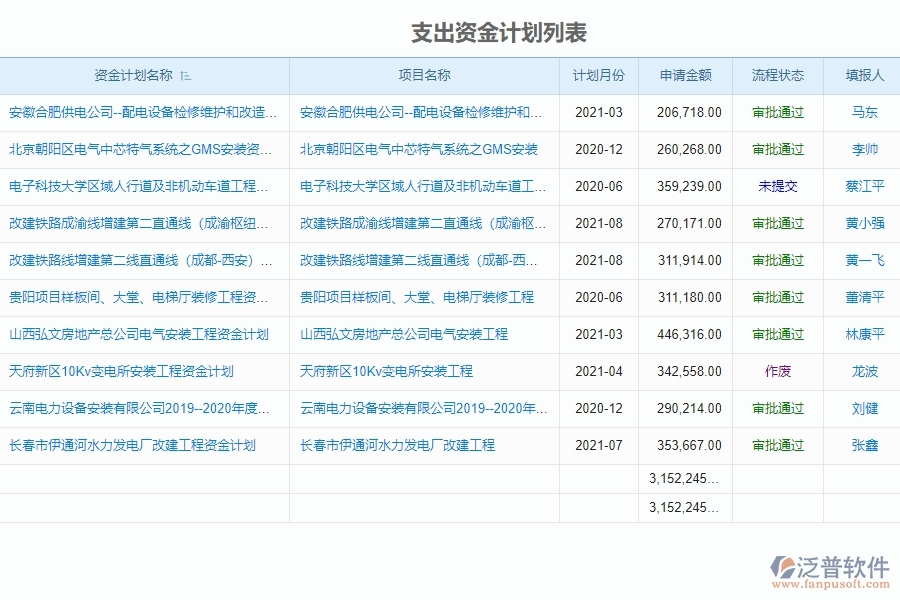
Task: Select the 计划月份 column header
Action: click(x=602, y=75)
